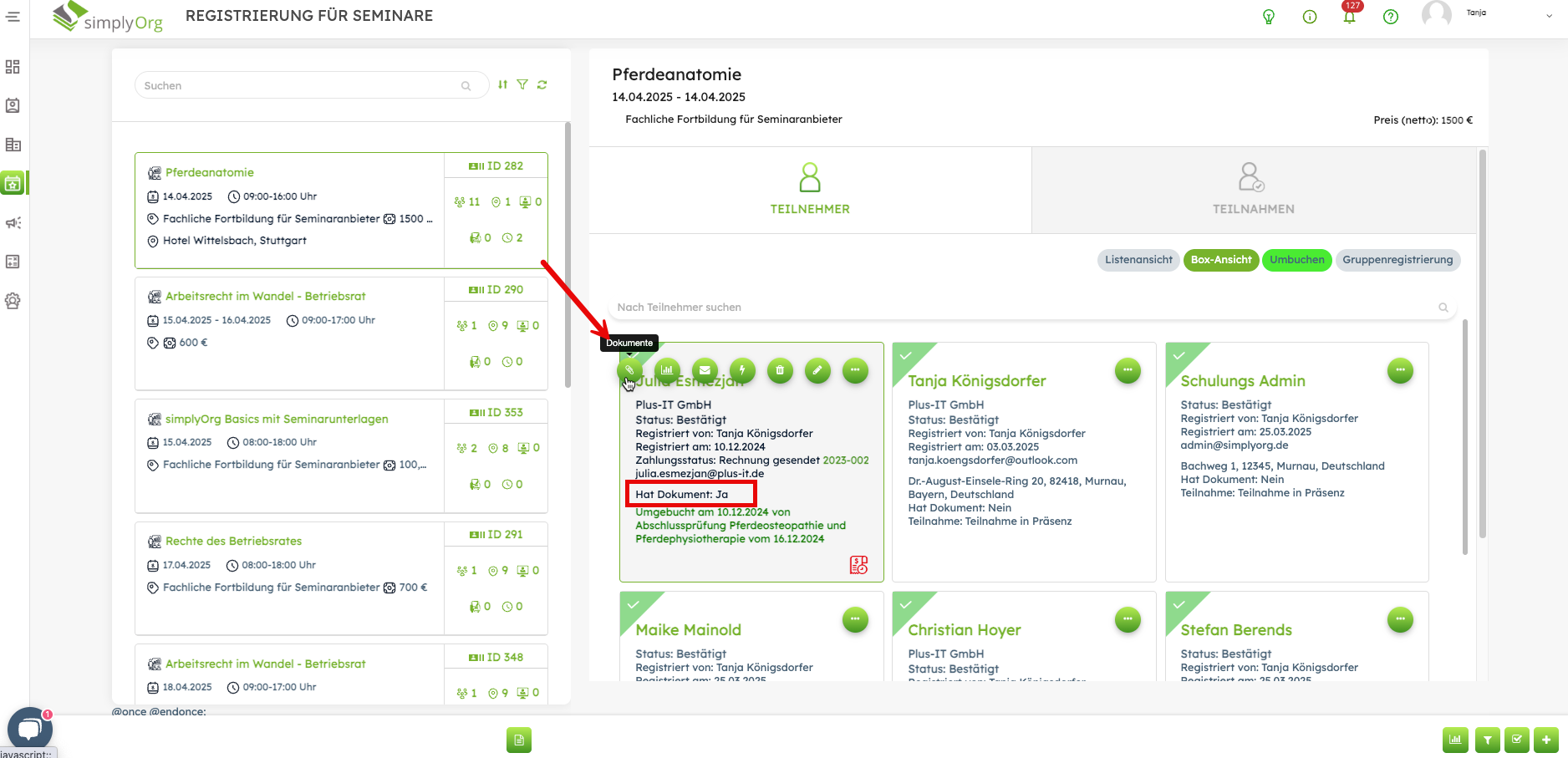Expand options on Tanja Königsdorfer's card
Image resolution: width=1568 pixels, height=758 pixels.
[x=1128, y=370]
